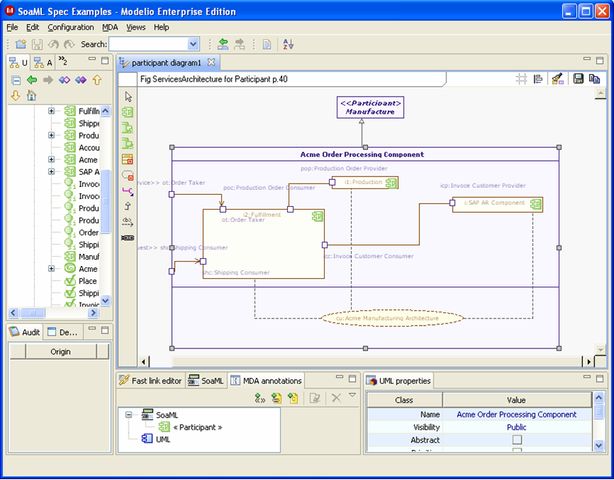Click into the Search input field
This screenshot has height=480, width=614.
pos(149,44)
